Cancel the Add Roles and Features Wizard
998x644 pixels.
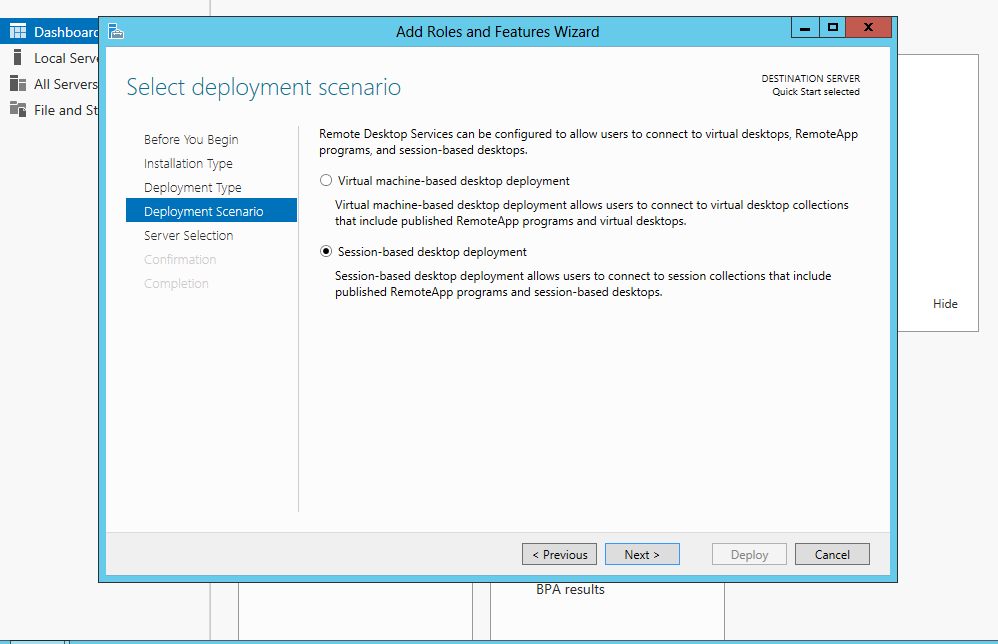click(x=832, y=553)
